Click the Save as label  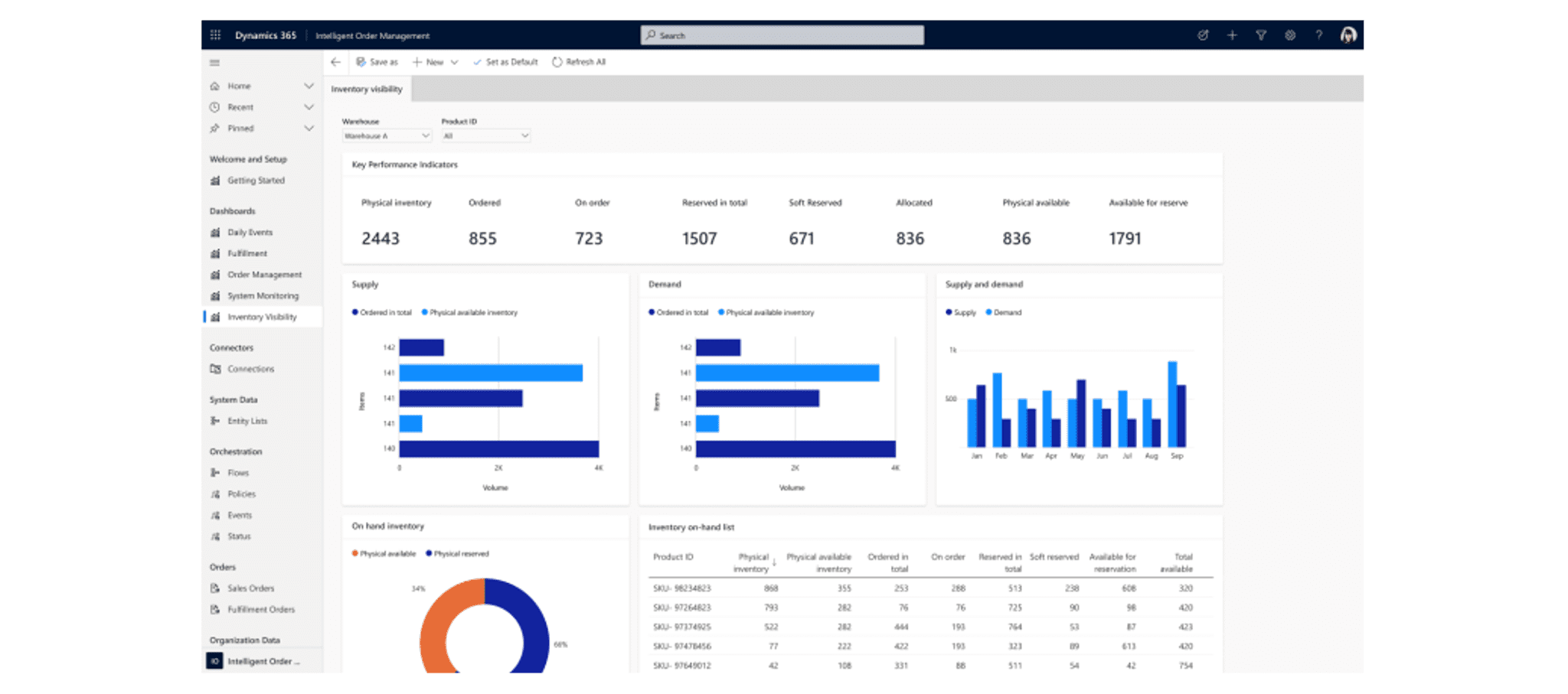point(384,62)
